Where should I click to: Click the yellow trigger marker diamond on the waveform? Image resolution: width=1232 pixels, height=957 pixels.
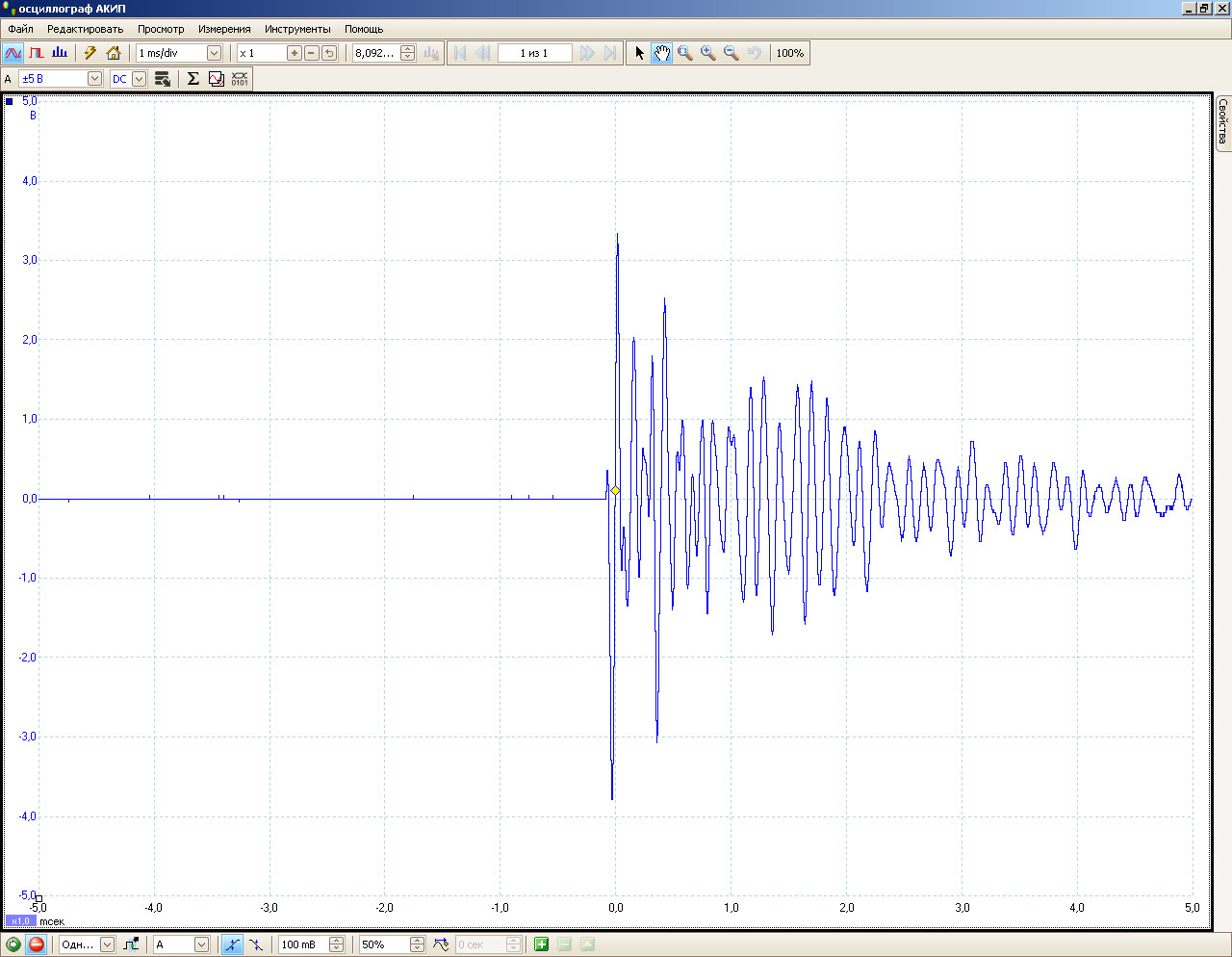[615, 491]
